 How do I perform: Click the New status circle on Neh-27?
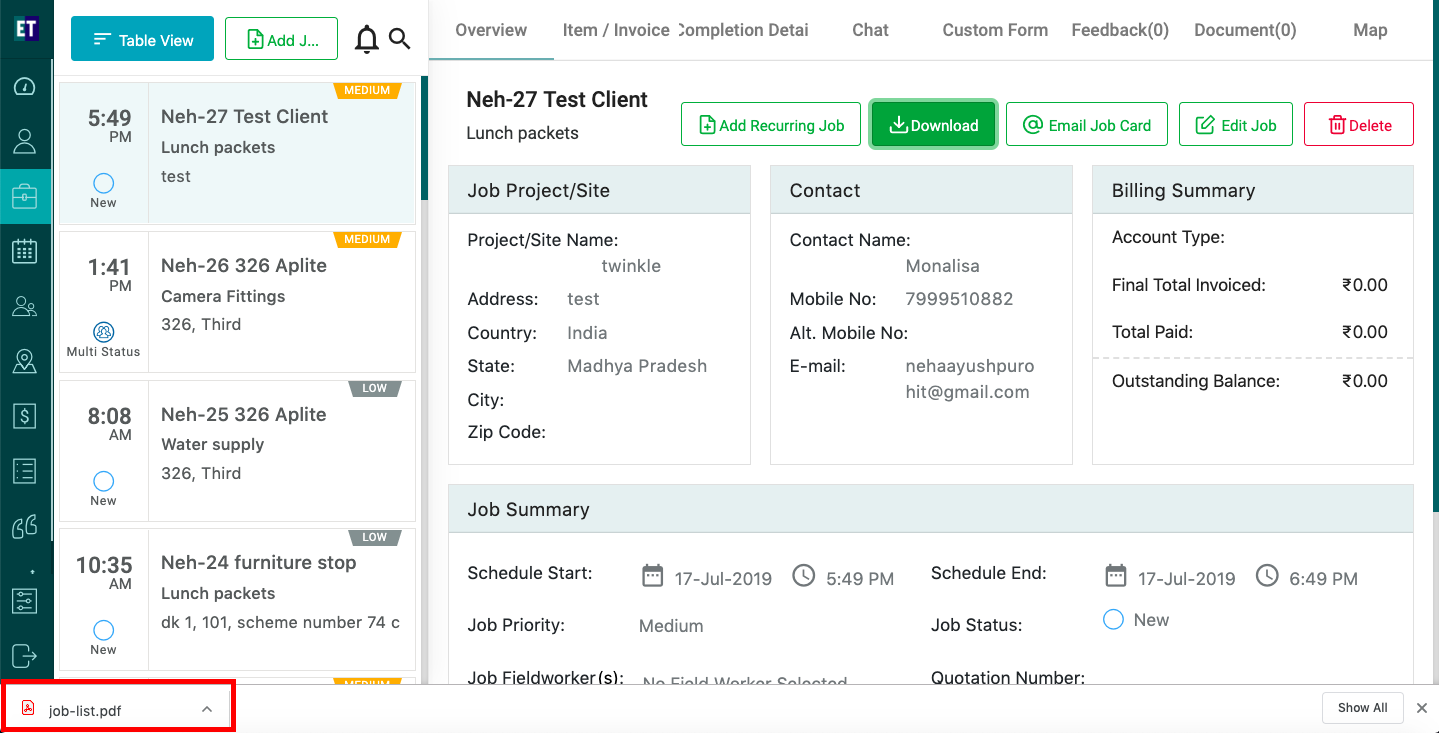(103, 183)
